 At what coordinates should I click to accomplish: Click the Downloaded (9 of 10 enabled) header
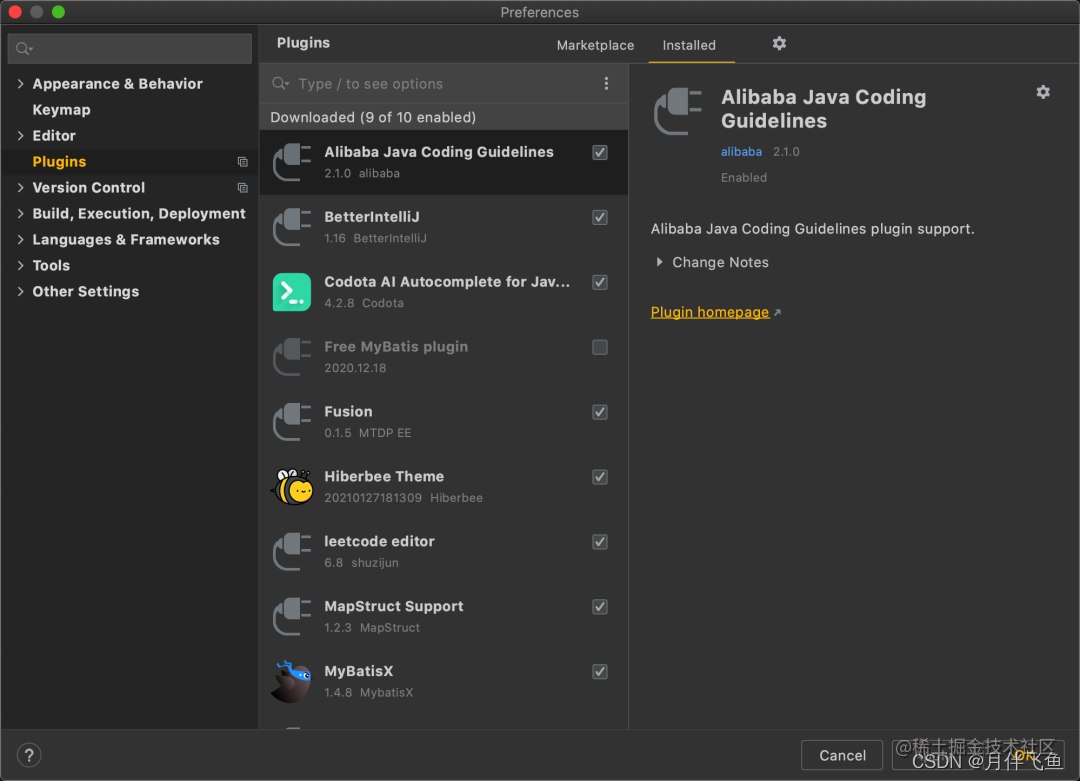tap(373, 117)
